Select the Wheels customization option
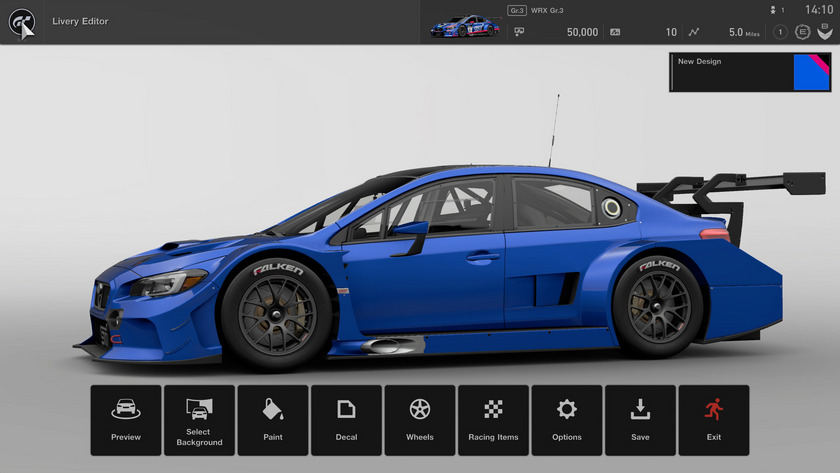840x473 pixels. (x=420, y=420)
